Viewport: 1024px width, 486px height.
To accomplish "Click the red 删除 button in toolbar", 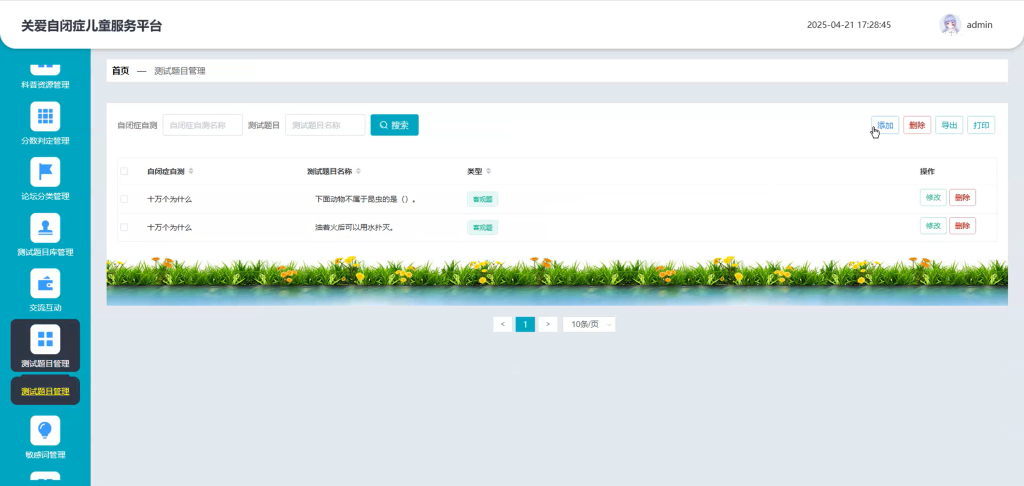I will coord(917,125).
